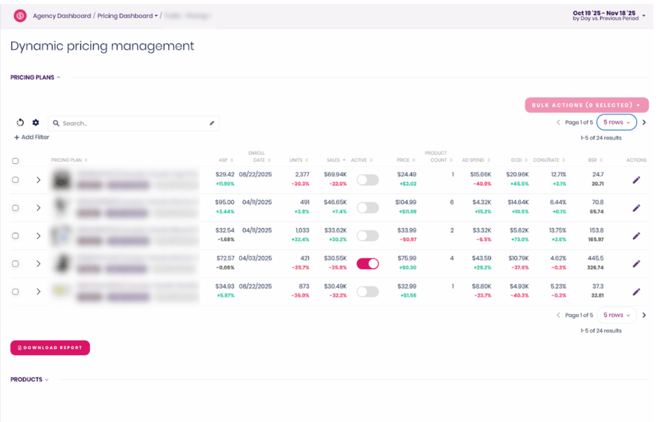Edit the pricing plan priced $75.99
This screenshot has height=422, width=670.
[636, 264]
